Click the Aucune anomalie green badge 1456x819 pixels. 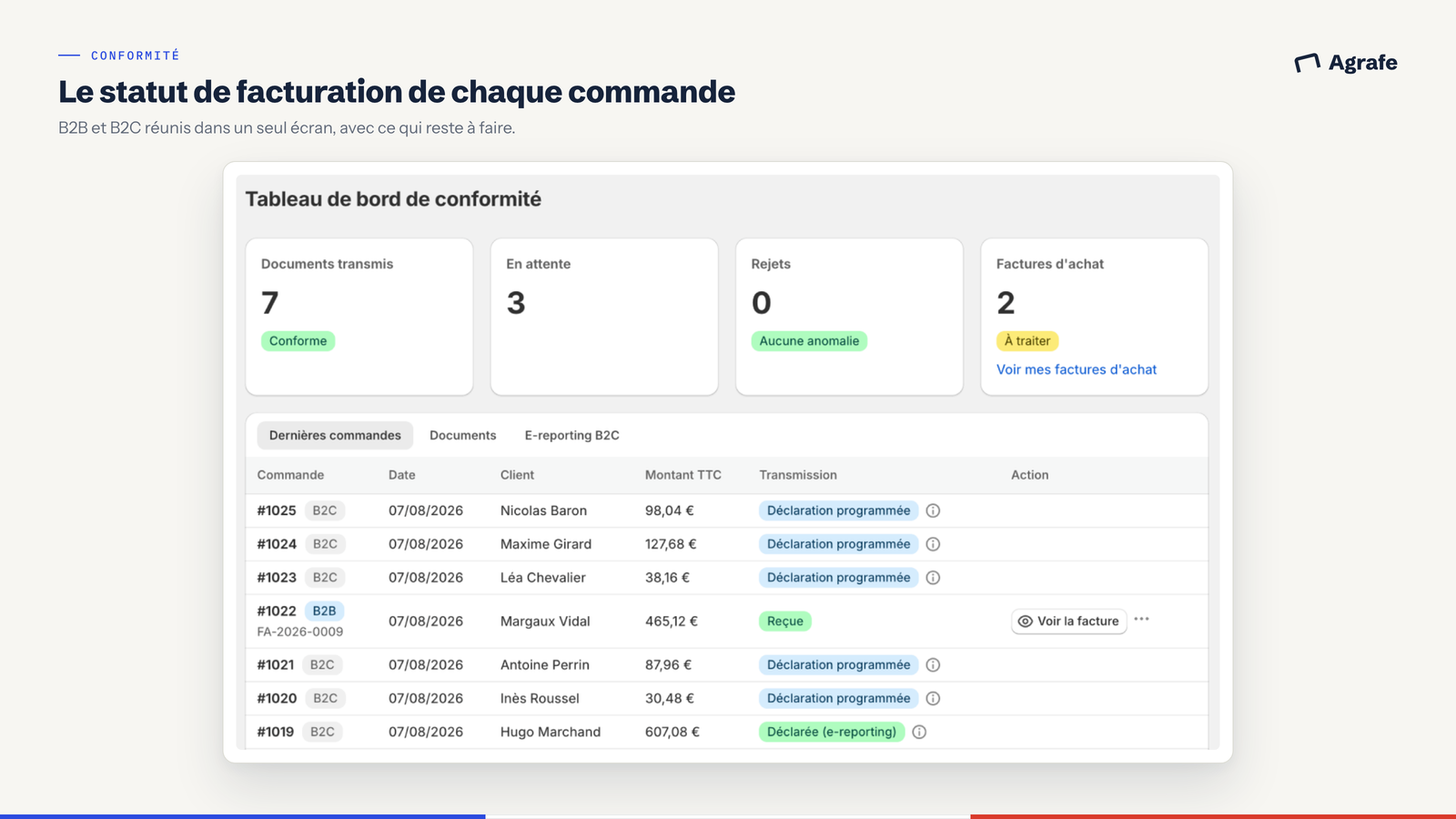(x=809, y=341)
